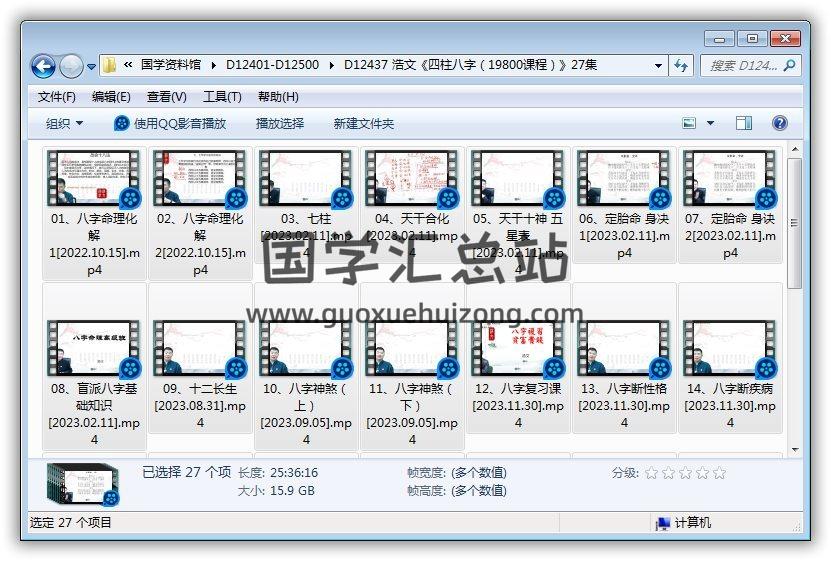Click 使用QQ影音播放 button
This screenshot has width=831, height=561.
(x=170, y=124)
